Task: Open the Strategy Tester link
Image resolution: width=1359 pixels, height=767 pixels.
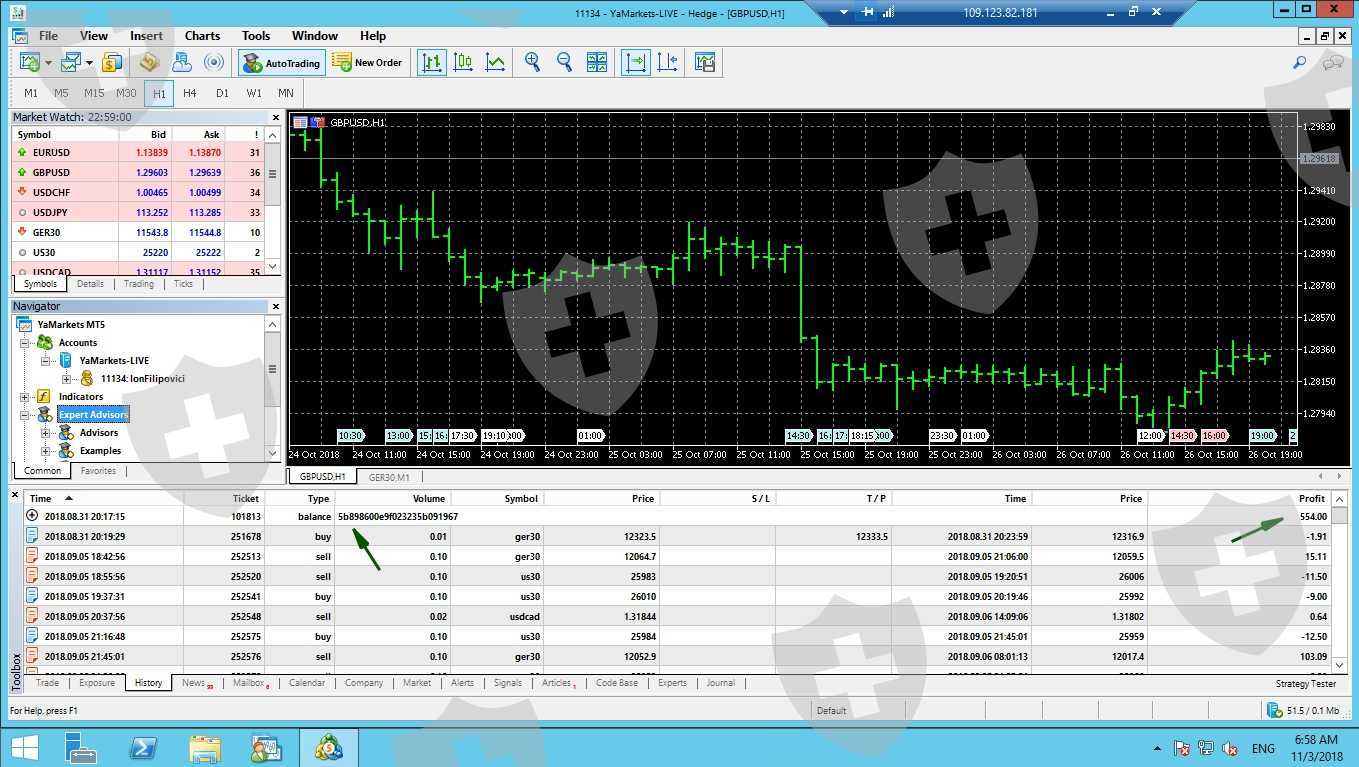Action: pos(1305,684)
